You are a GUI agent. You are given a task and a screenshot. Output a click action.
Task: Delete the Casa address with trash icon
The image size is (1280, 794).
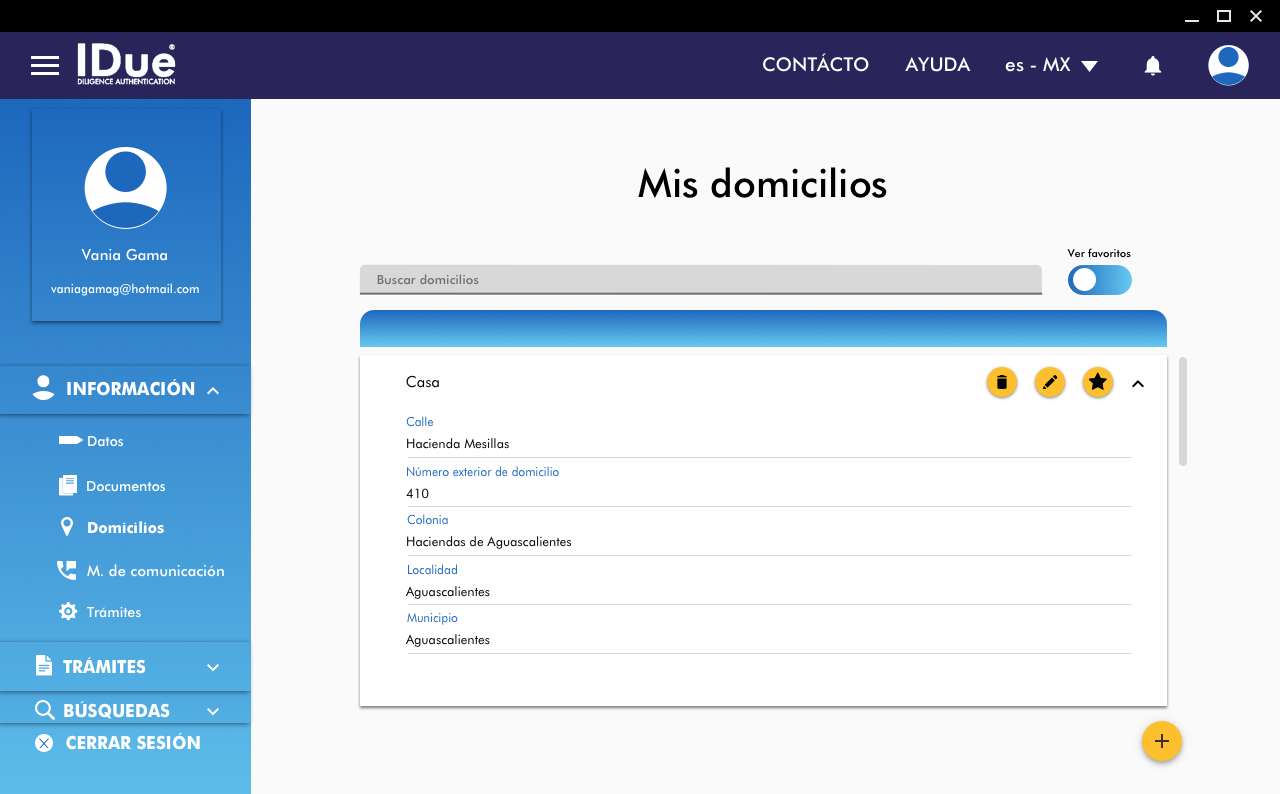1001,382
